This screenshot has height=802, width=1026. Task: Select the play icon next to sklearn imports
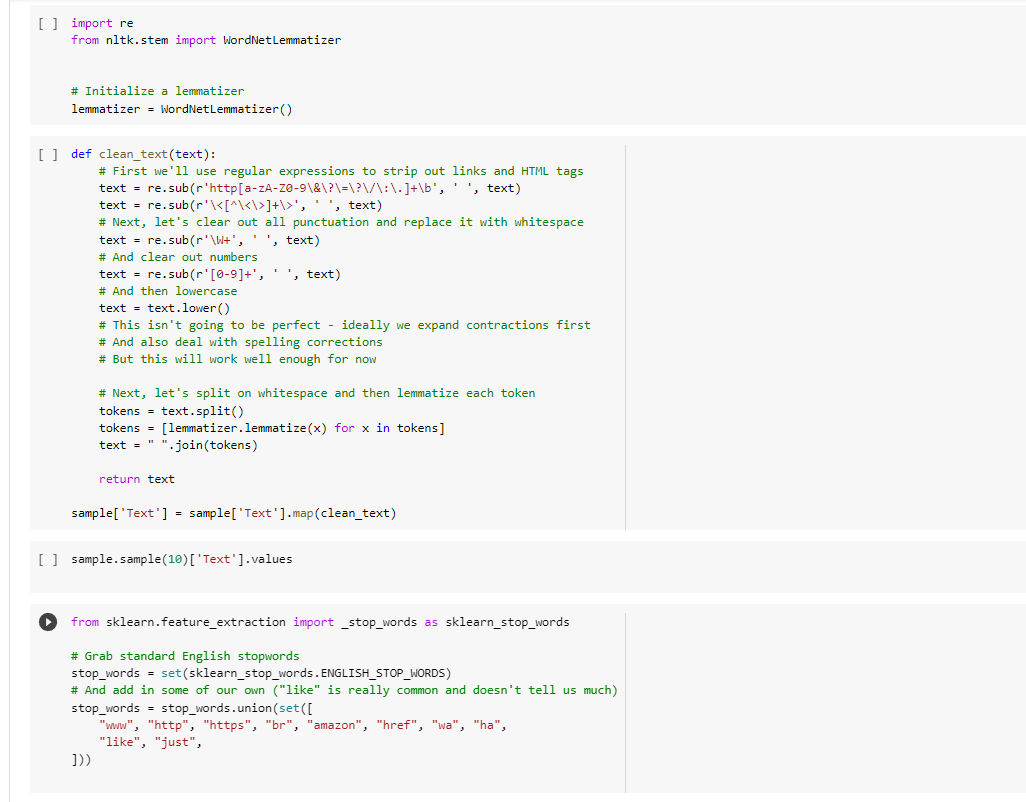coord(47,622)
